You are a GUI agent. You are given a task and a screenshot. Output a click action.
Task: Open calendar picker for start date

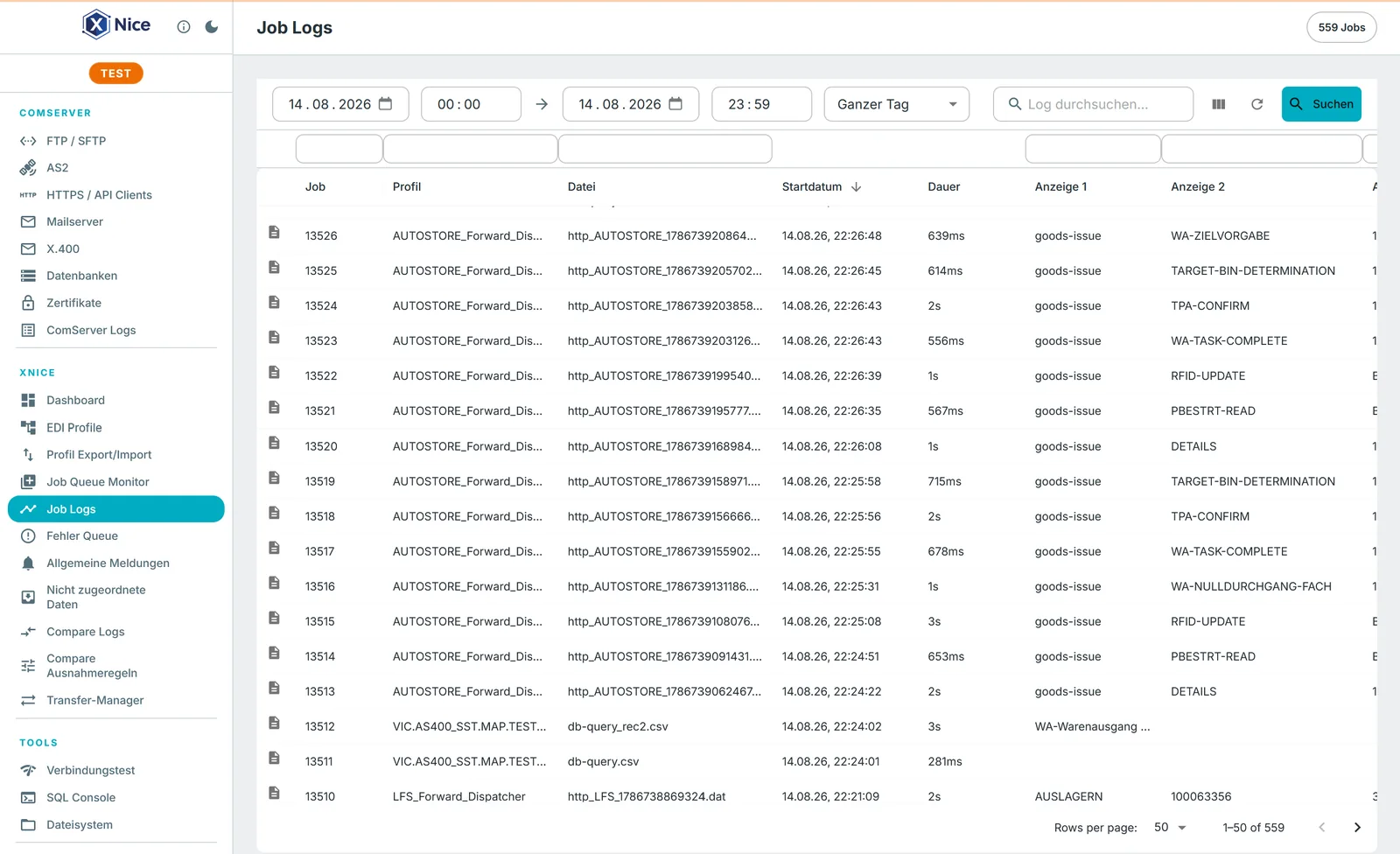(x=385, y=104)
